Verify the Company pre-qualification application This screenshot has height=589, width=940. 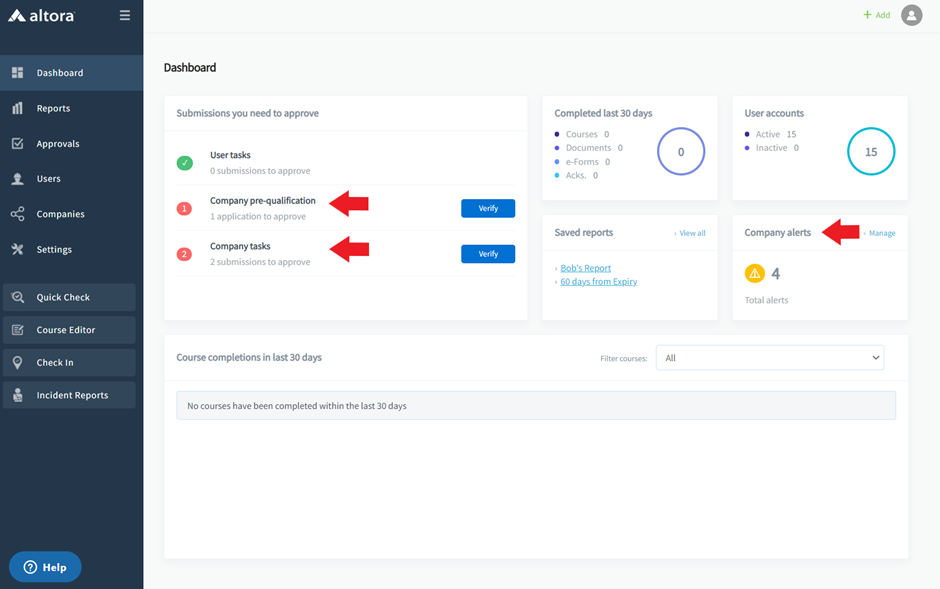487,208
